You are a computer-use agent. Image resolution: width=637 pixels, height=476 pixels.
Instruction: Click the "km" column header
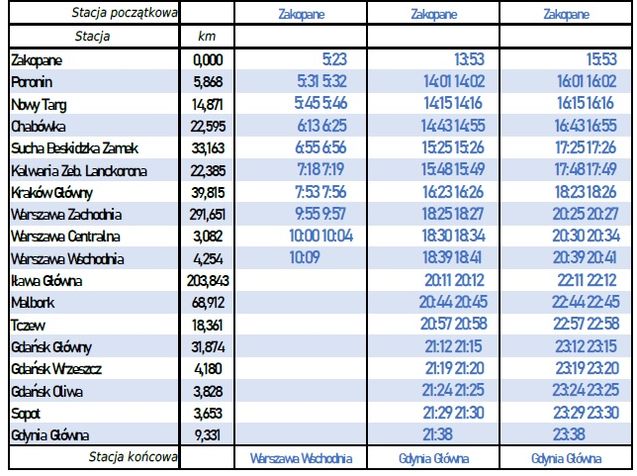point(209,37)
